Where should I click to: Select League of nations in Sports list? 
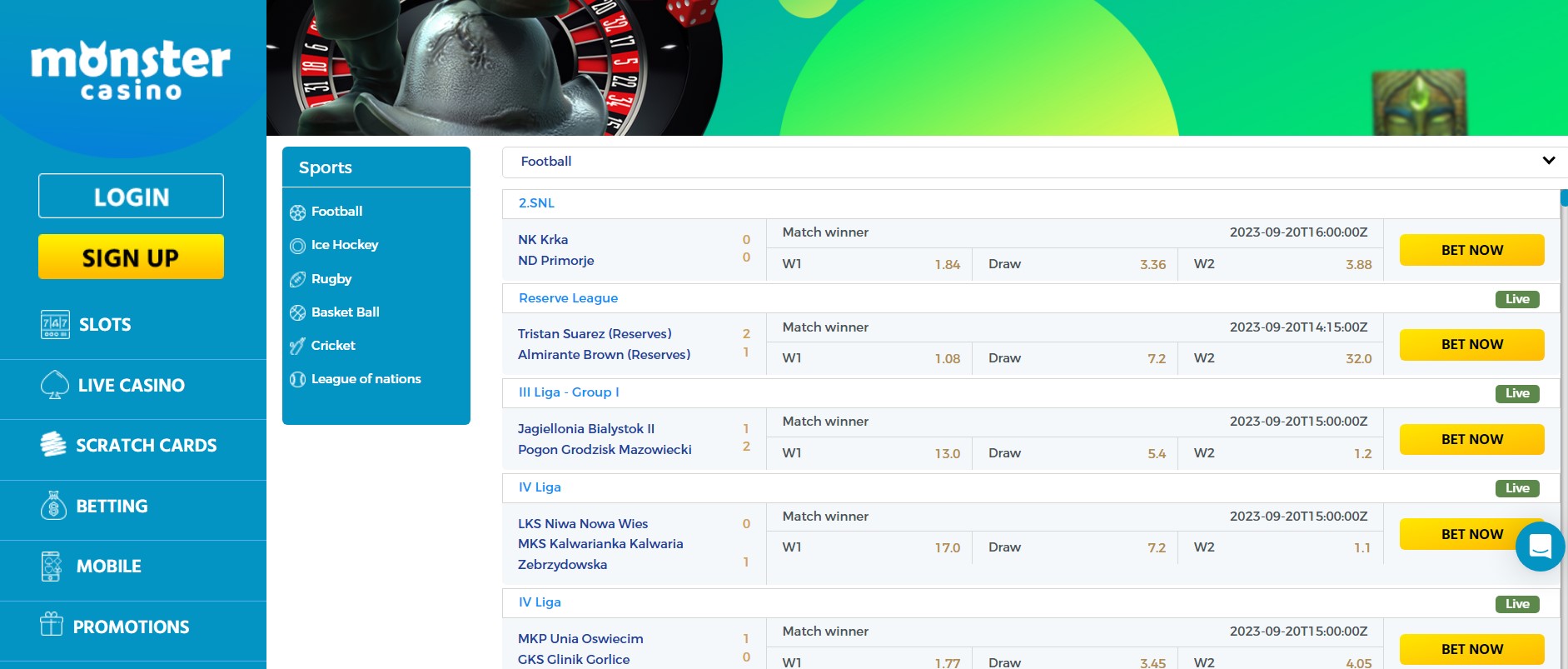[366, 379]
